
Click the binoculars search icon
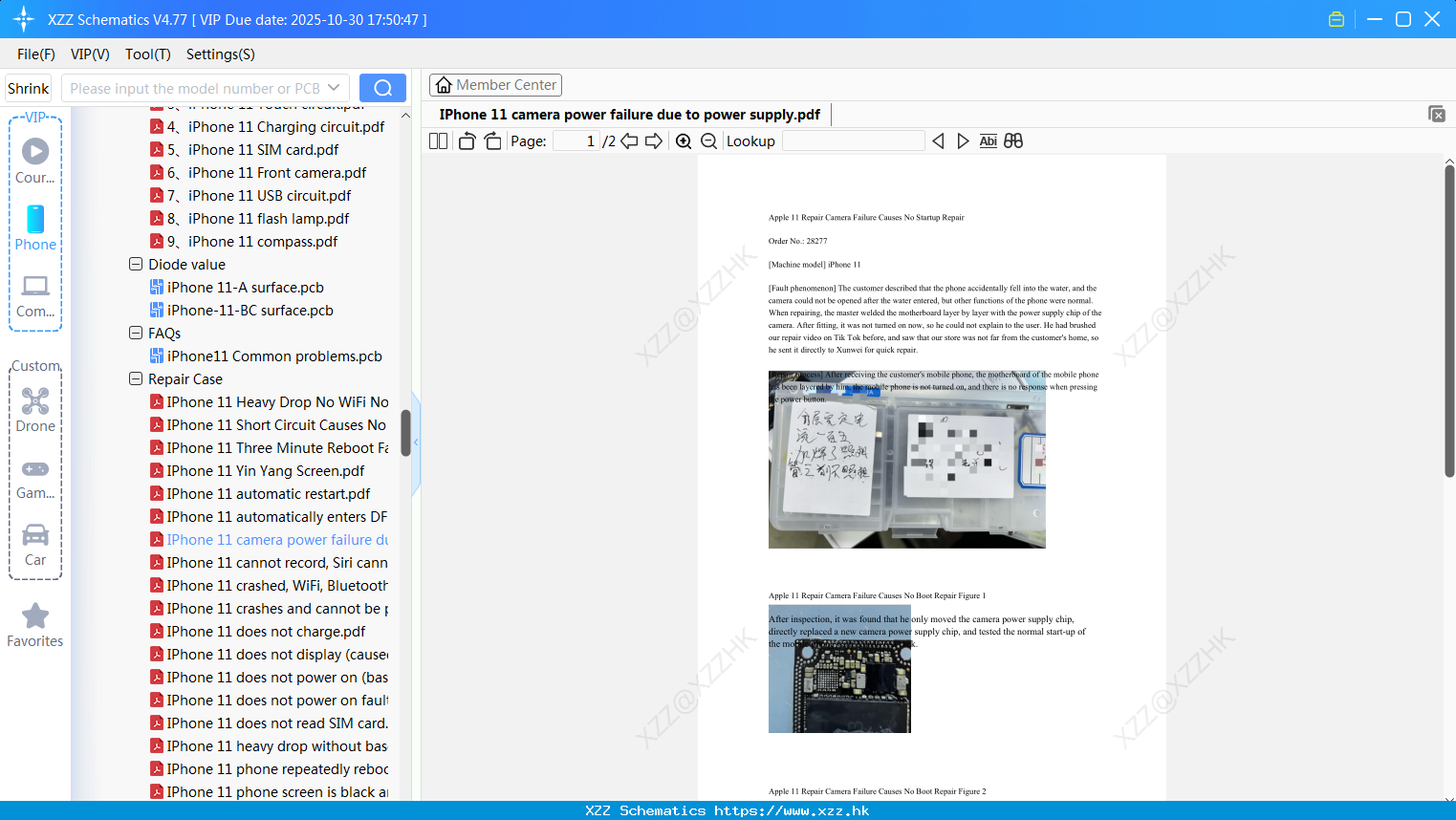[1013, 141]
